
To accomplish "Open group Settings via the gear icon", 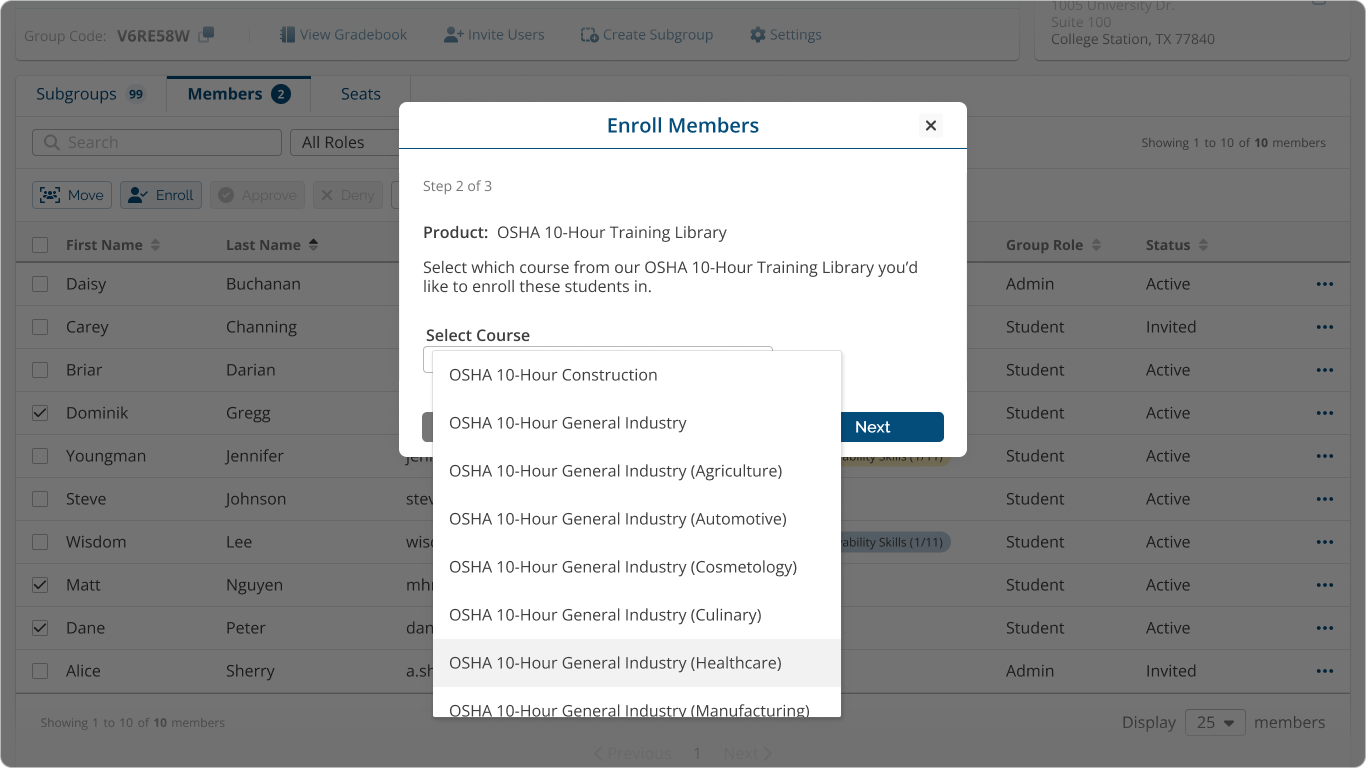I will (x=756, y=34).
